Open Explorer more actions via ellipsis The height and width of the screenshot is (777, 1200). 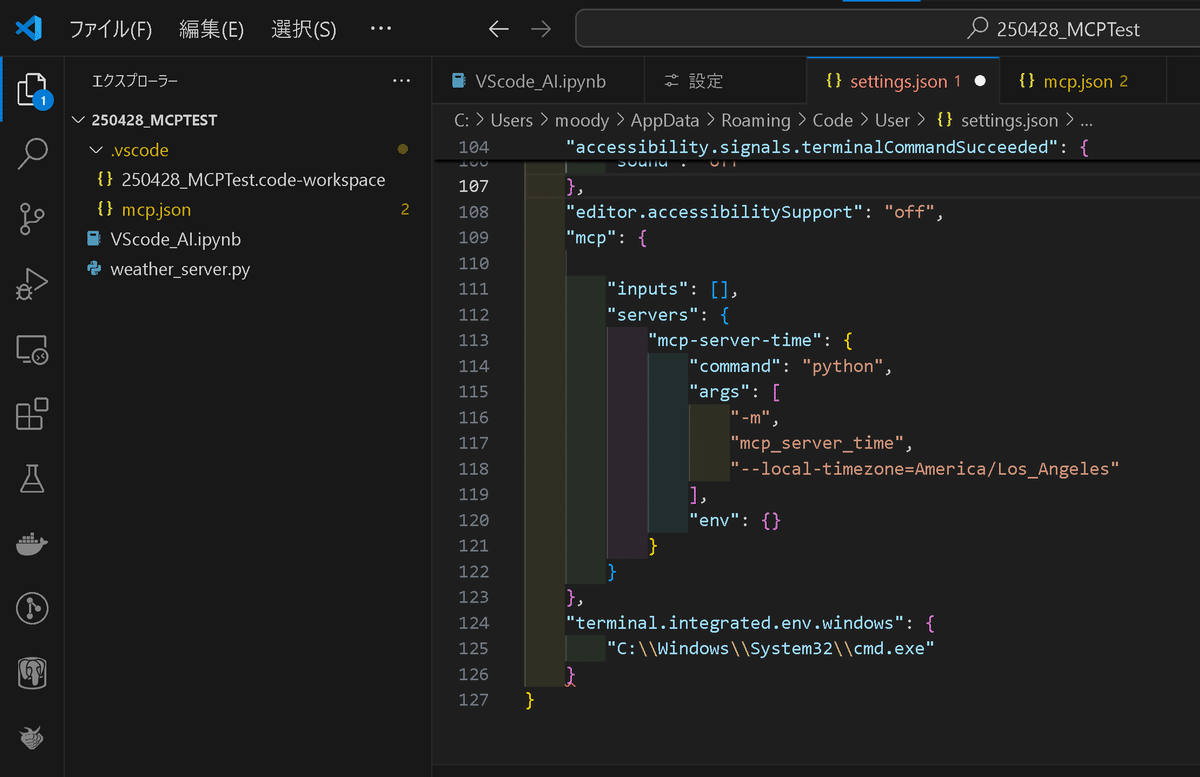coord(401,80)
